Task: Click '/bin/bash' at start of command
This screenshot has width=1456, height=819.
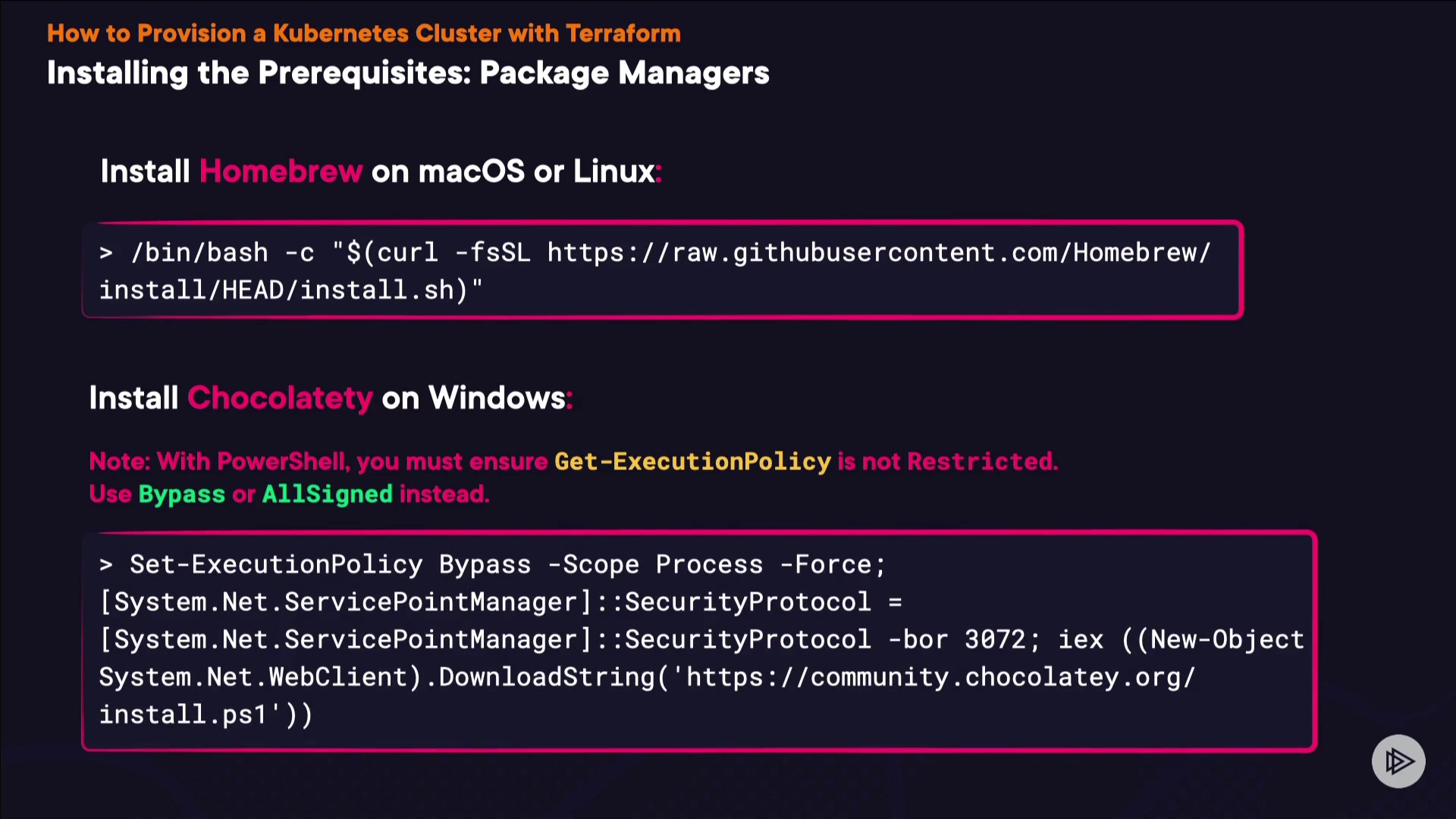Action: 199,253
